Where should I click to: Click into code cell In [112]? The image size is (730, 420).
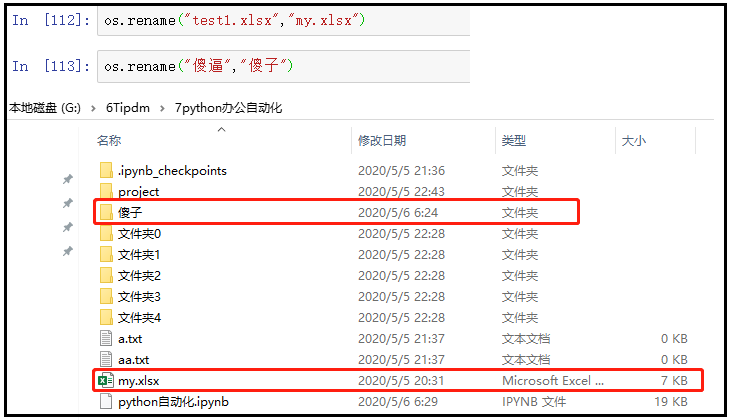click(284, 21)
